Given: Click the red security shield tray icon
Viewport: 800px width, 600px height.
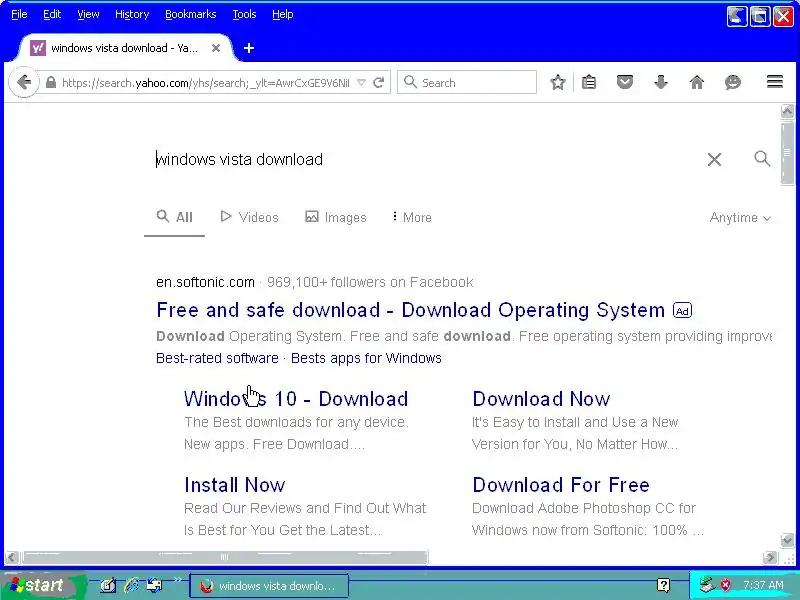Looking at the screenshot, I should [x=725, y=585].
